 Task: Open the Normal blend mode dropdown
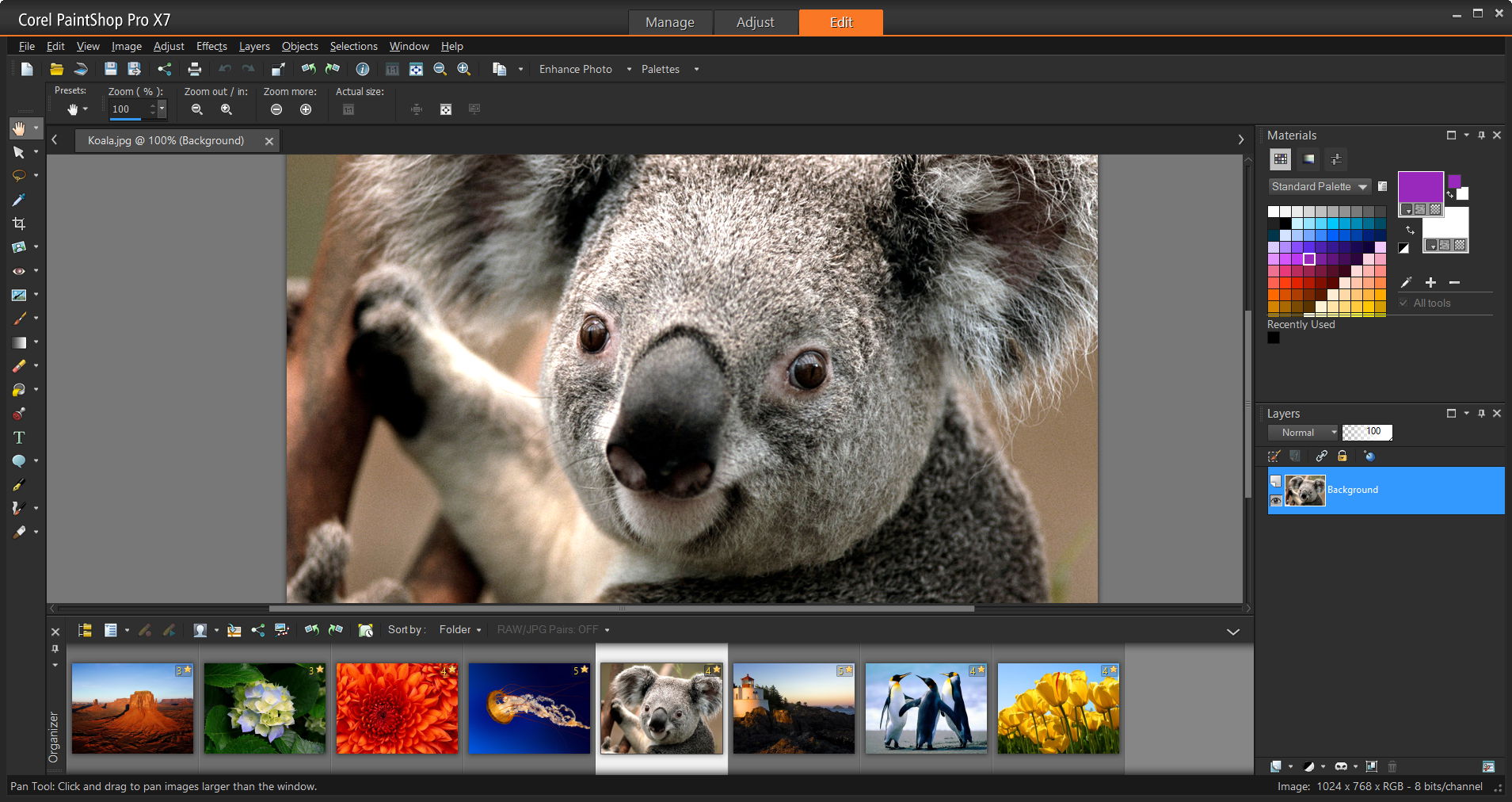click(1303, 433)
